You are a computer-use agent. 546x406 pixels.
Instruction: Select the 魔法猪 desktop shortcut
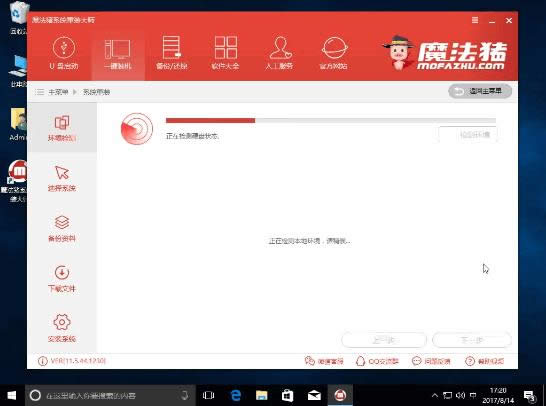pos(15,181)
